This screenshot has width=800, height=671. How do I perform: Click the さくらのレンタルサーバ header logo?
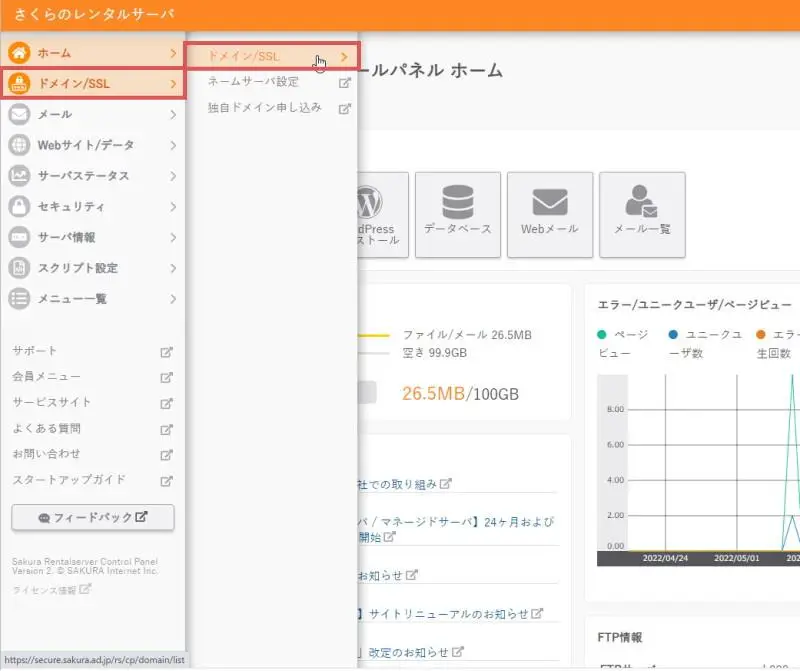tap(94, 14)
